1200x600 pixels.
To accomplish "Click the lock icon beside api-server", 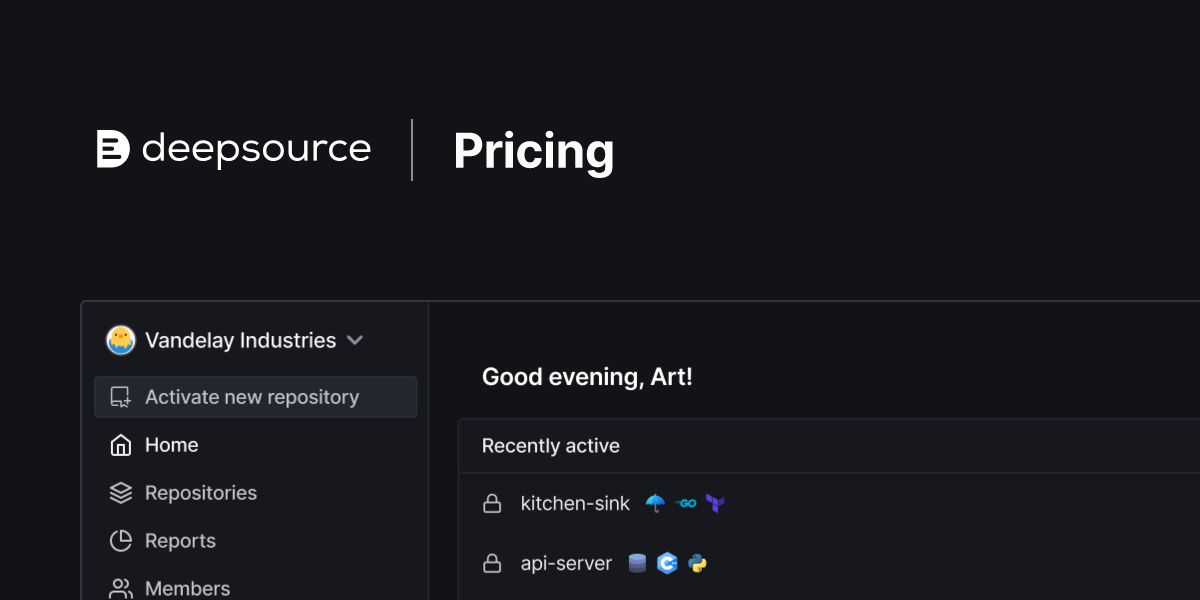I will [x=492, y=564].
